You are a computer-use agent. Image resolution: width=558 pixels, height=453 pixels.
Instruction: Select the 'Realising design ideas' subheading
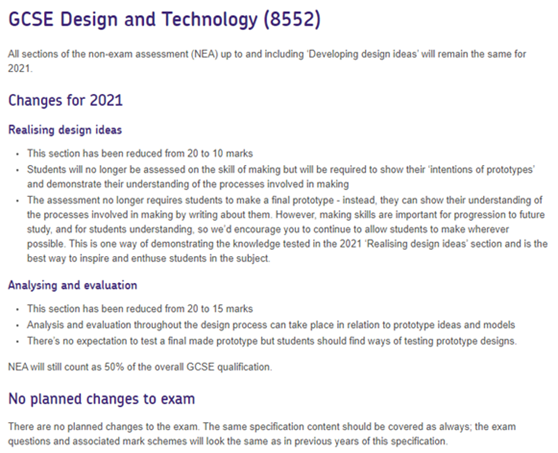click(65, 130)
